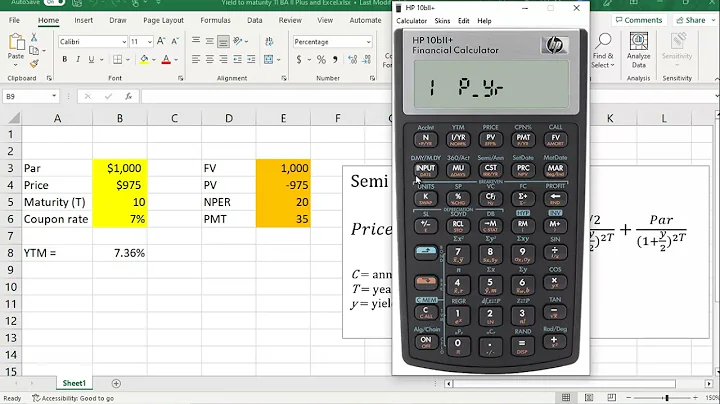
Task: Decrease font size with the small A icon
Action: point(175,41)
